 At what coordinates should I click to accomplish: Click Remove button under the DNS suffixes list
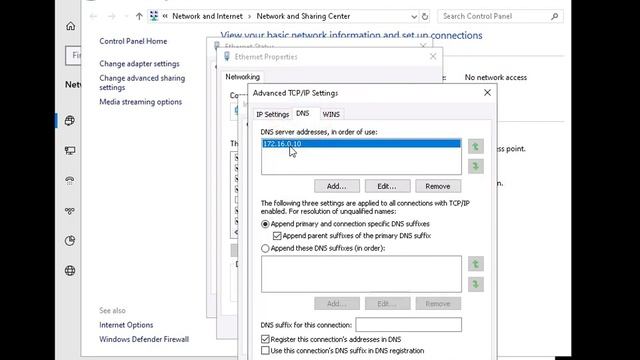(438, 304)
